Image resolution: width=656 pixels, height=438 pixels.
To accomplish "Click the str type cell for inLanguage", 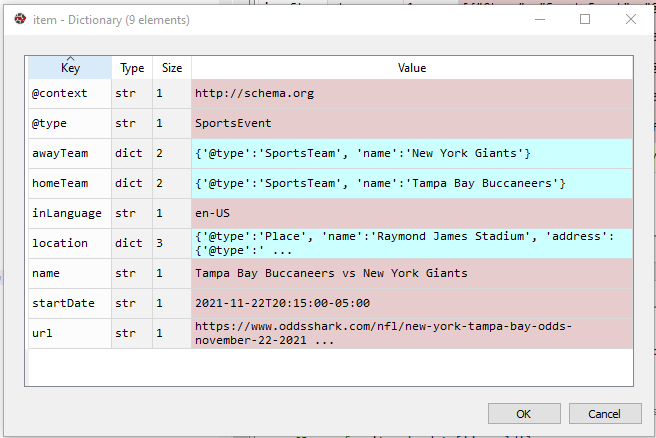I will (132, 214).
